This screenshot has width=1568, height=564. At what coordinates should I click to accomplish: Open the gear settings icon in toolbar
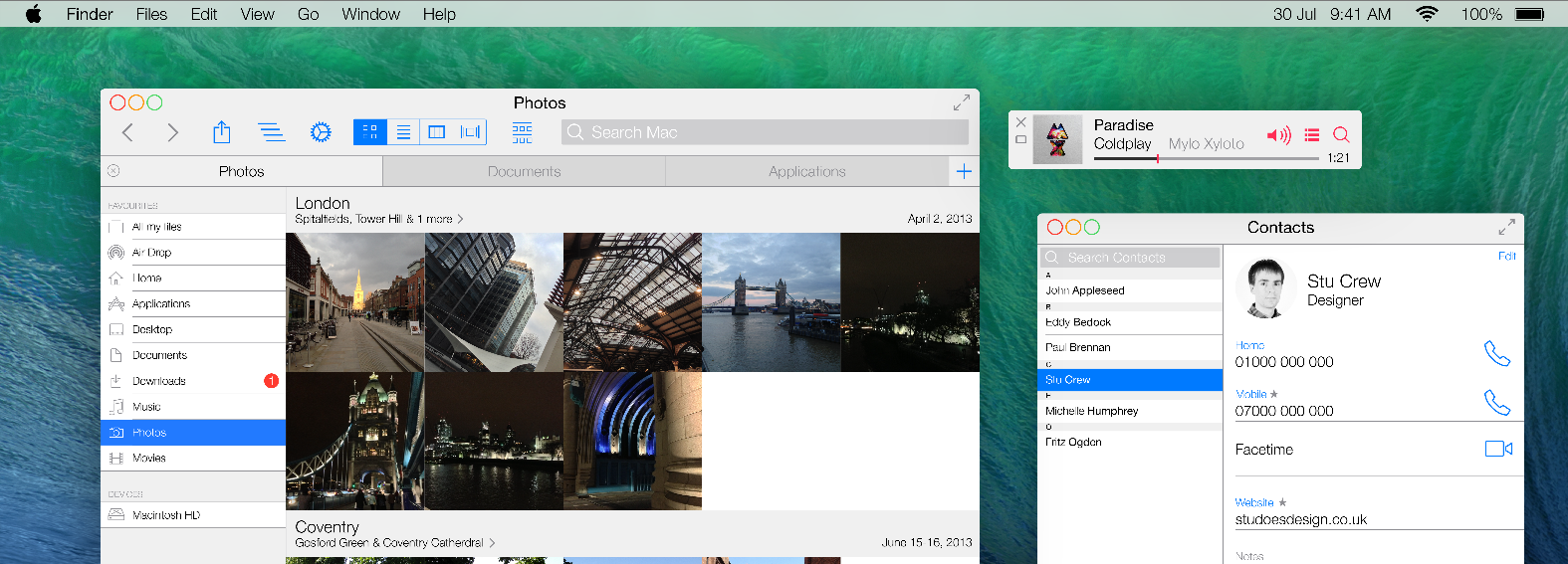321,132
